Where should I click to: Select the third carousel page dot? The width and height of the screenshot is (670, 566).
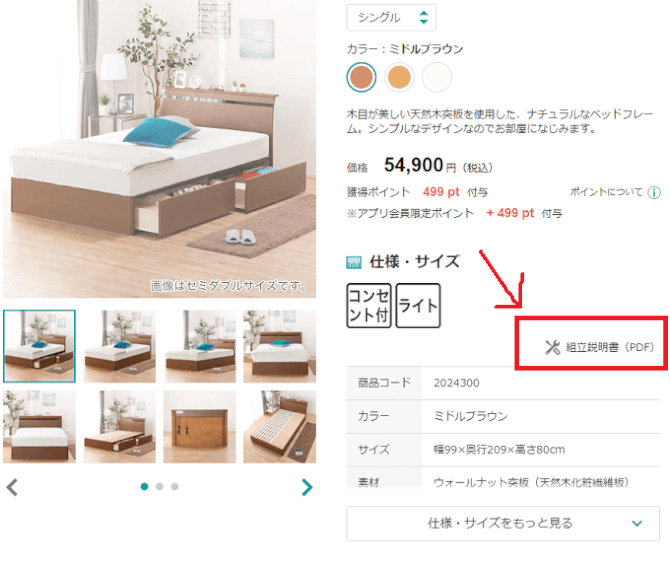click(174, 487)
